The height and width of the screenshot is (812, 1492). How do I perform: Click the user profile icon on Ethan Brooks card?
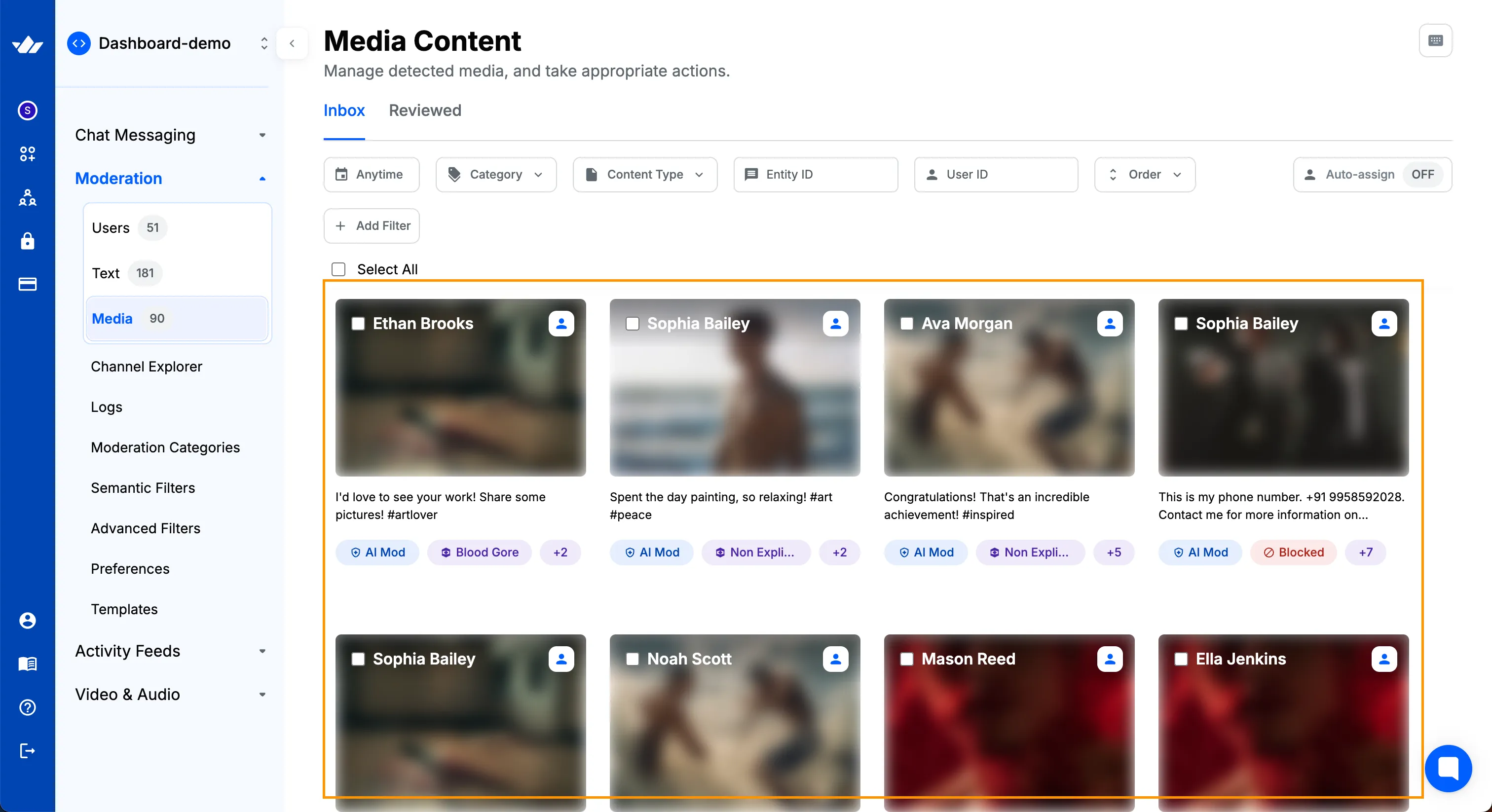(560, 323)
